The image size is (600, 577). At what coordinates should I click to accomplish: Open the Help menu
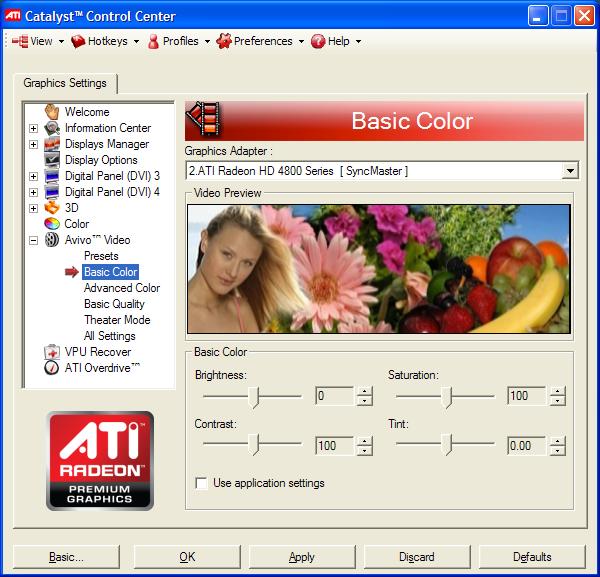[x=336, y=41]
